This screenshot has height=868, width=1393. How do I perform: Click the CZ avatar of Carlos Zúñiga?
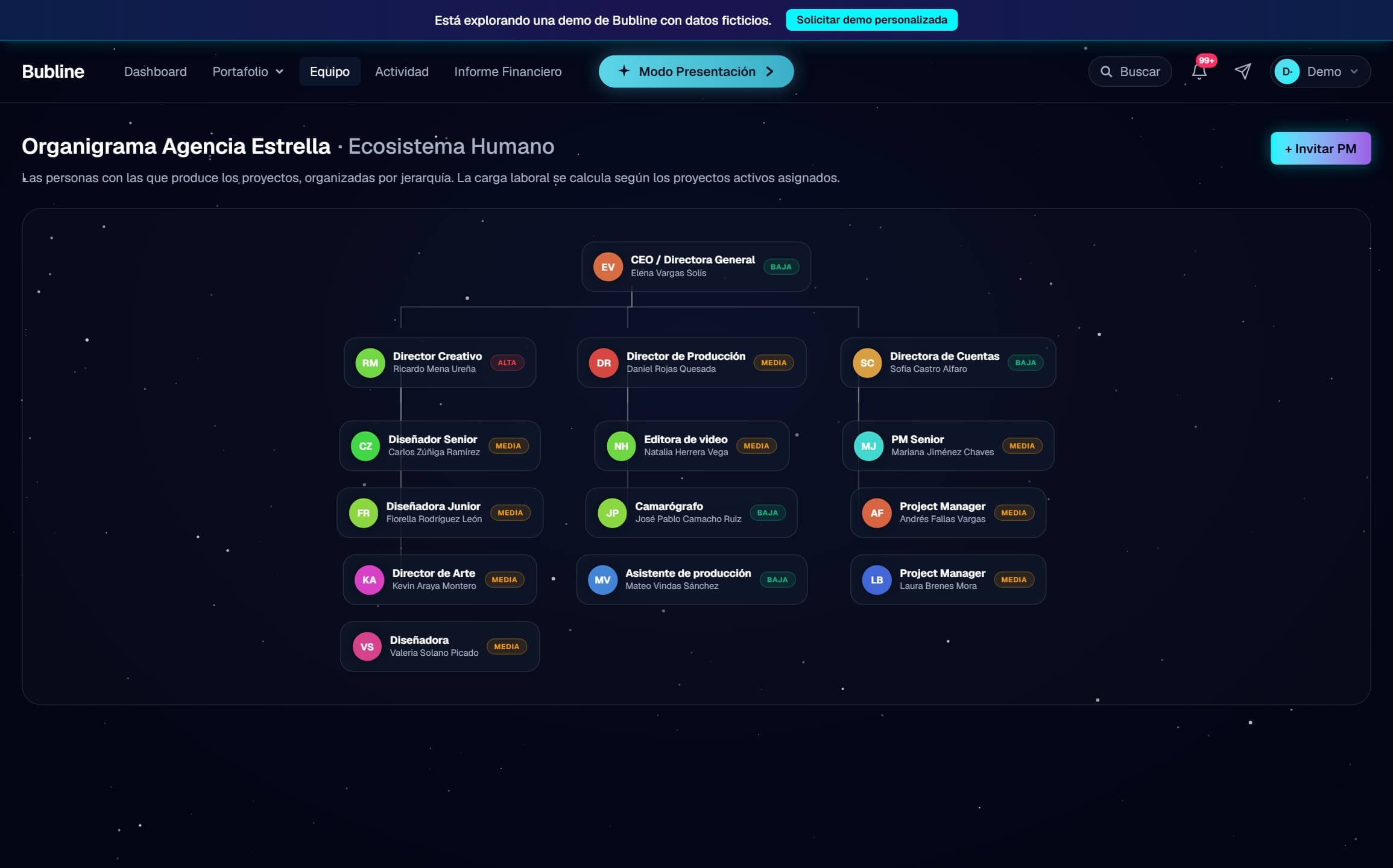tap(365, 446)
